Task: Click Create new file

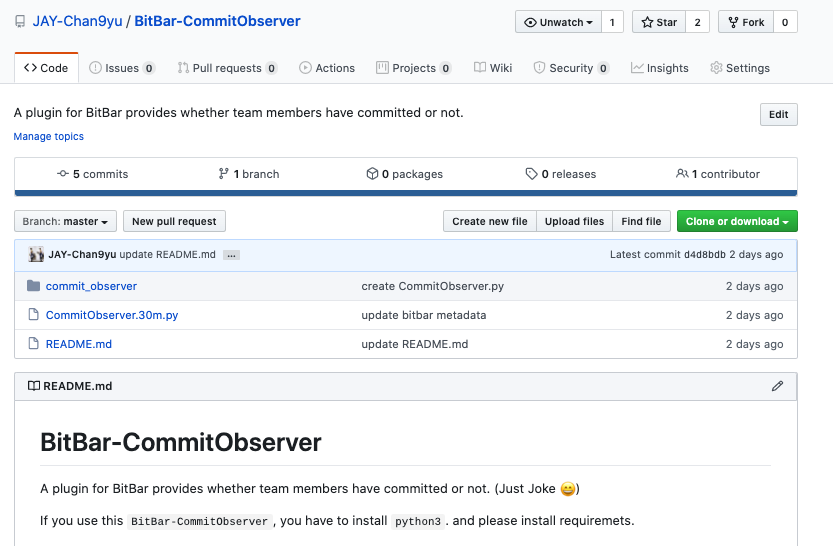Action: tap(490, 221)
